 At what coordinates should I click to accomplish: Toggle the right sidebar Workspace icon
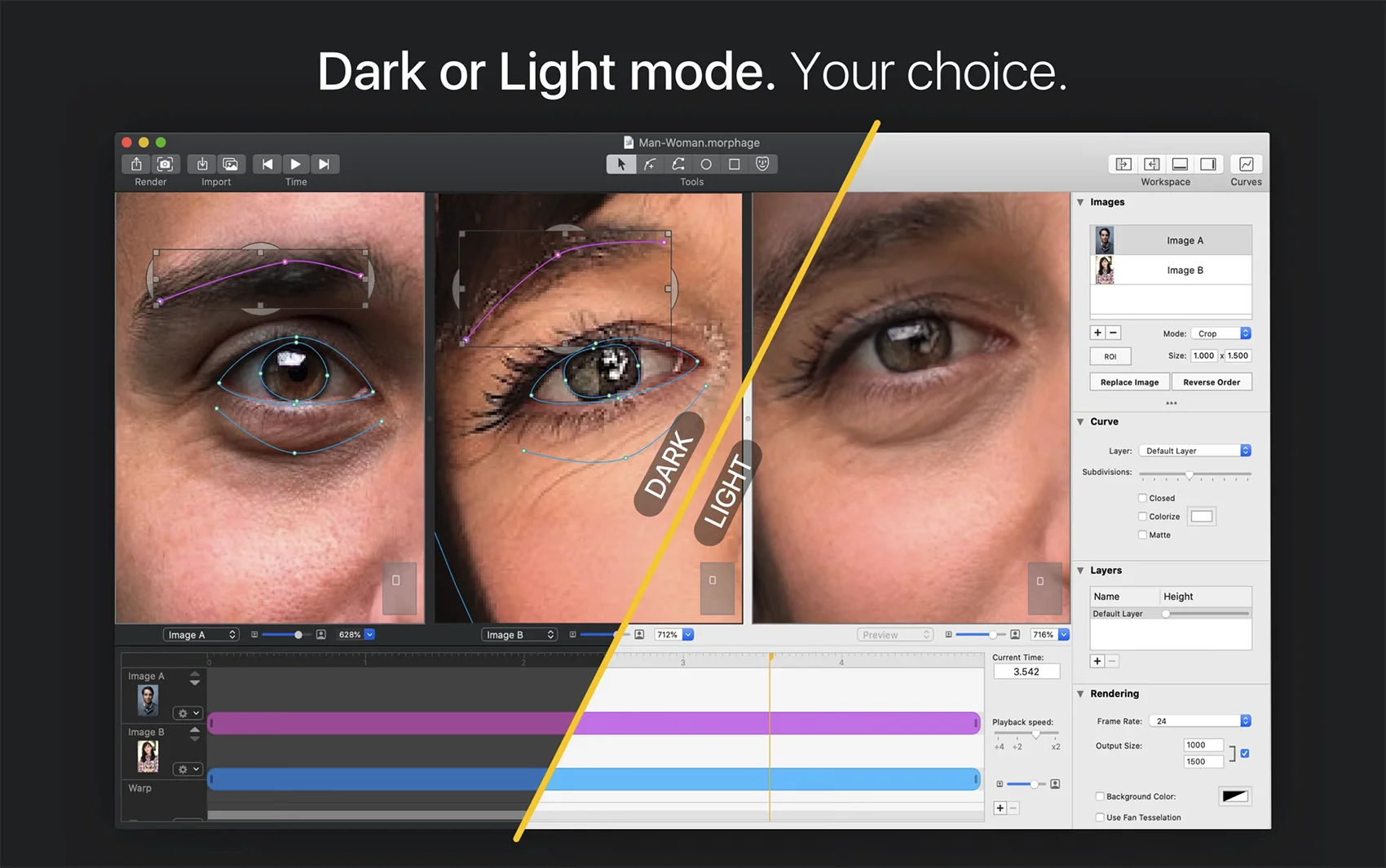pyautogui.click(x=1208, y=164)
